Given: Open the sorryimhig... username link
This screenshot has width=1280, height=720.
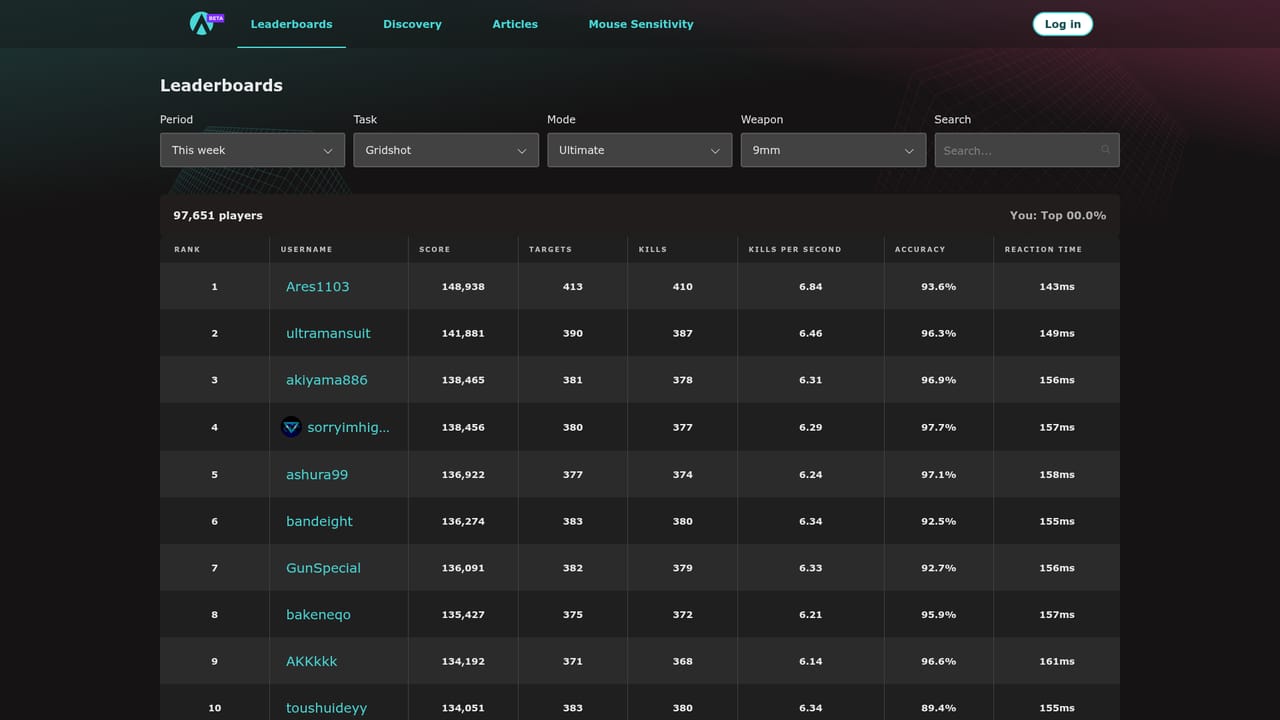Looking at the screenshot, I should 348,427.
